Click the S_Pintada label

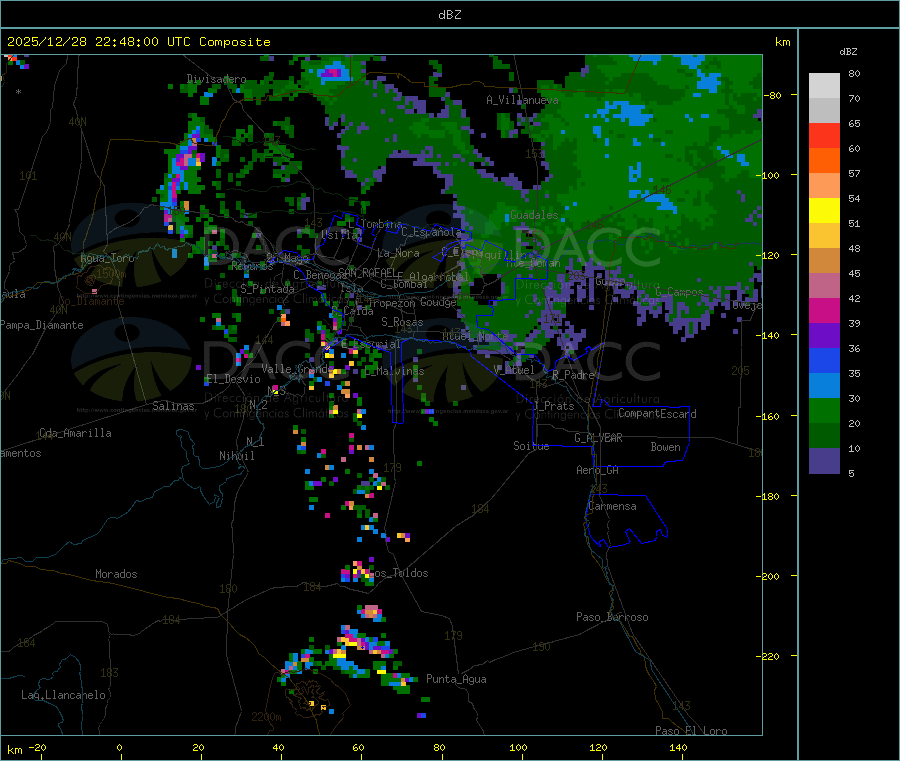pos(267,289)
